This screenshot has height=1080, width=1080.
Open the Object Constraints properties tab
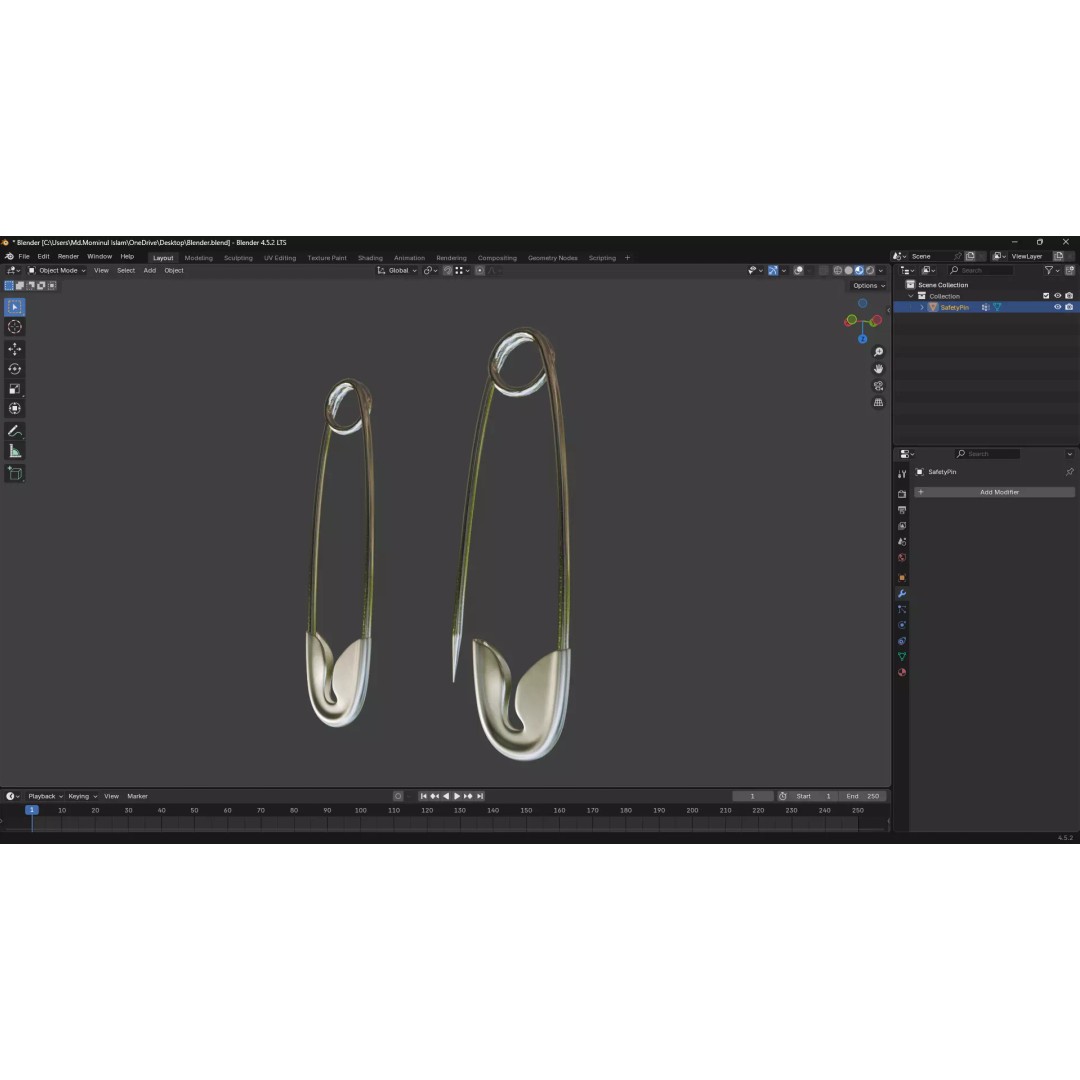(902, 641)
